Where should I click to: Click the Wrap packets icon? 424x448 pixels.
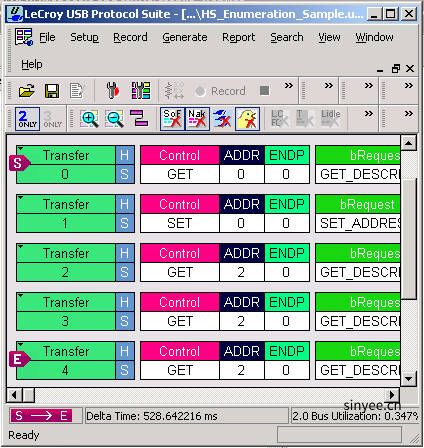[139, 119]
